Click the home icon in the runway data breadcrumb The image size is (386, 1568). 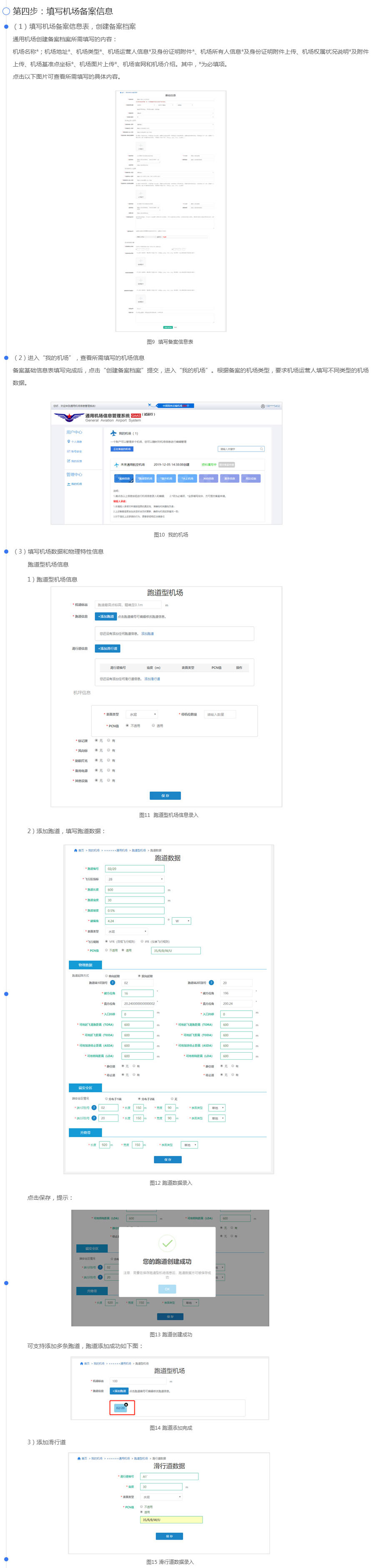75,850
